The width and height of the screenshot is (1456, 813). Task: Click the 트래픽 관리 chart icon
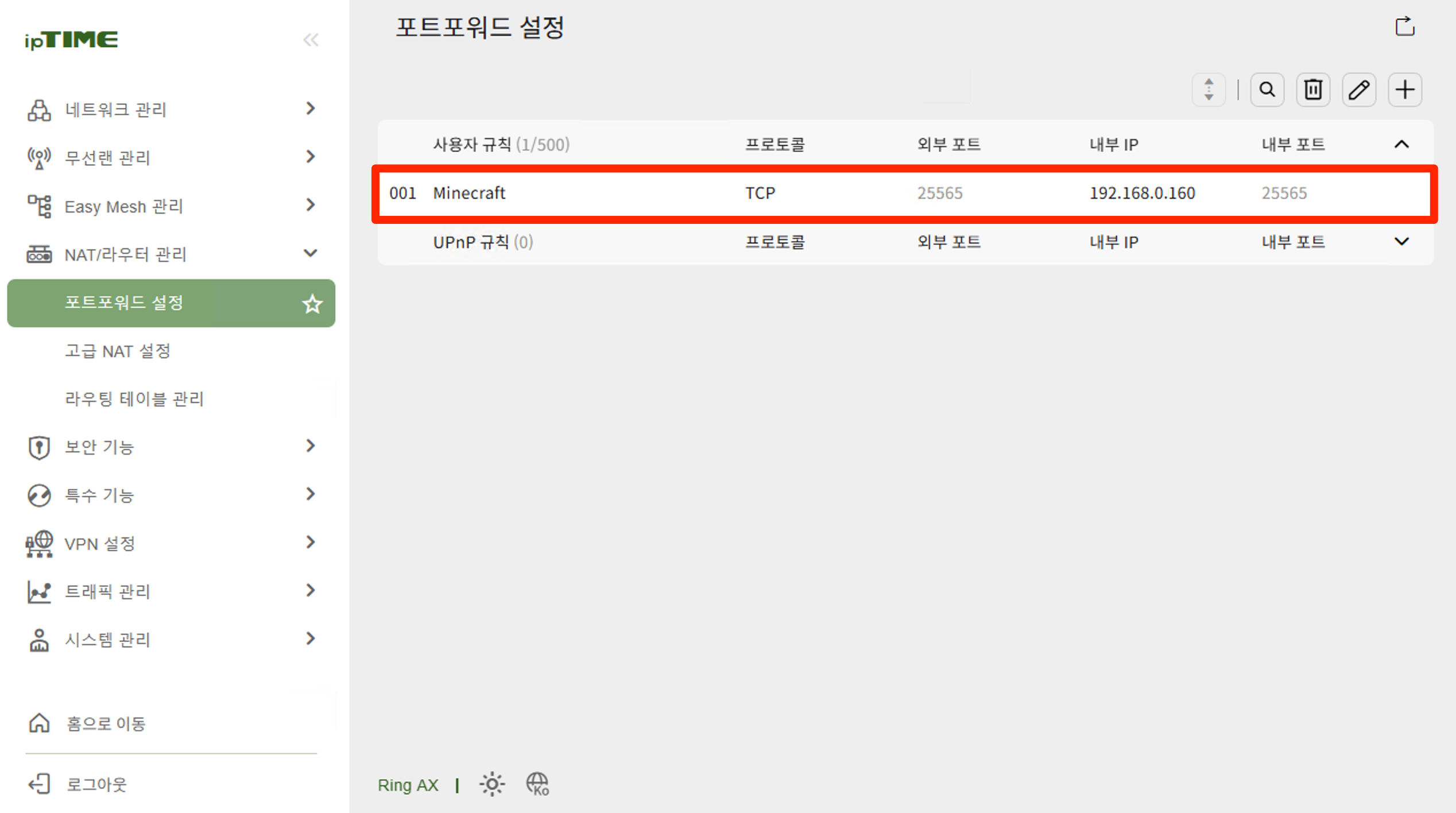click(x=39, y=592)
